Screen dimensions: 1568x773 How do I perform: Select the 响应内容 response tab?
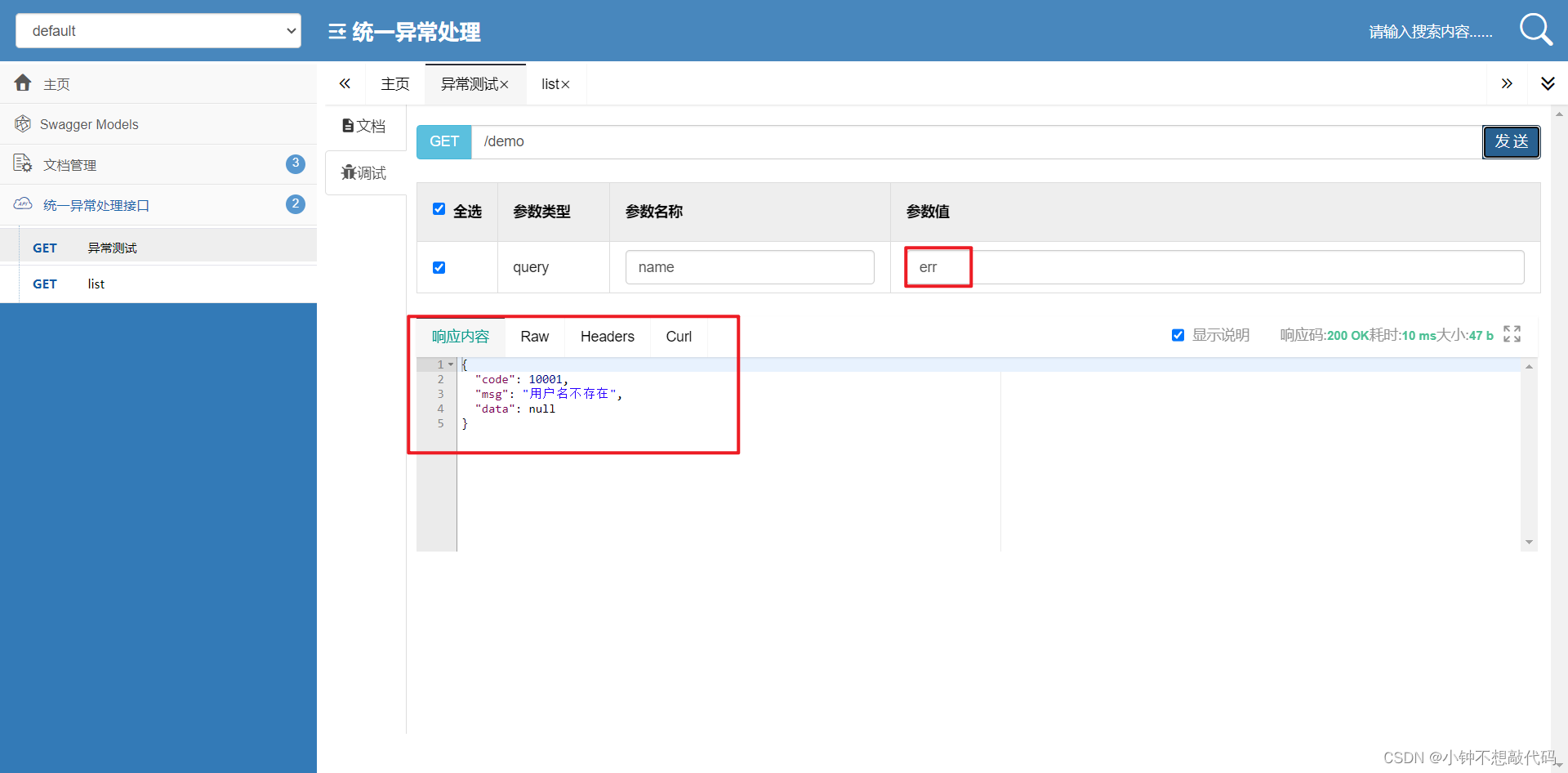coord(461,337)
